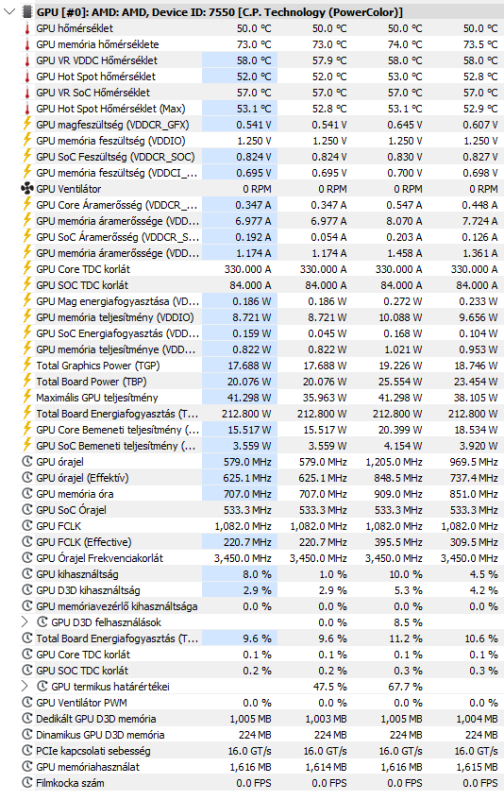Select GPU memóriavezérlő kihasználtsága row label
Screen dimensions: 504x800
[116, 606]
